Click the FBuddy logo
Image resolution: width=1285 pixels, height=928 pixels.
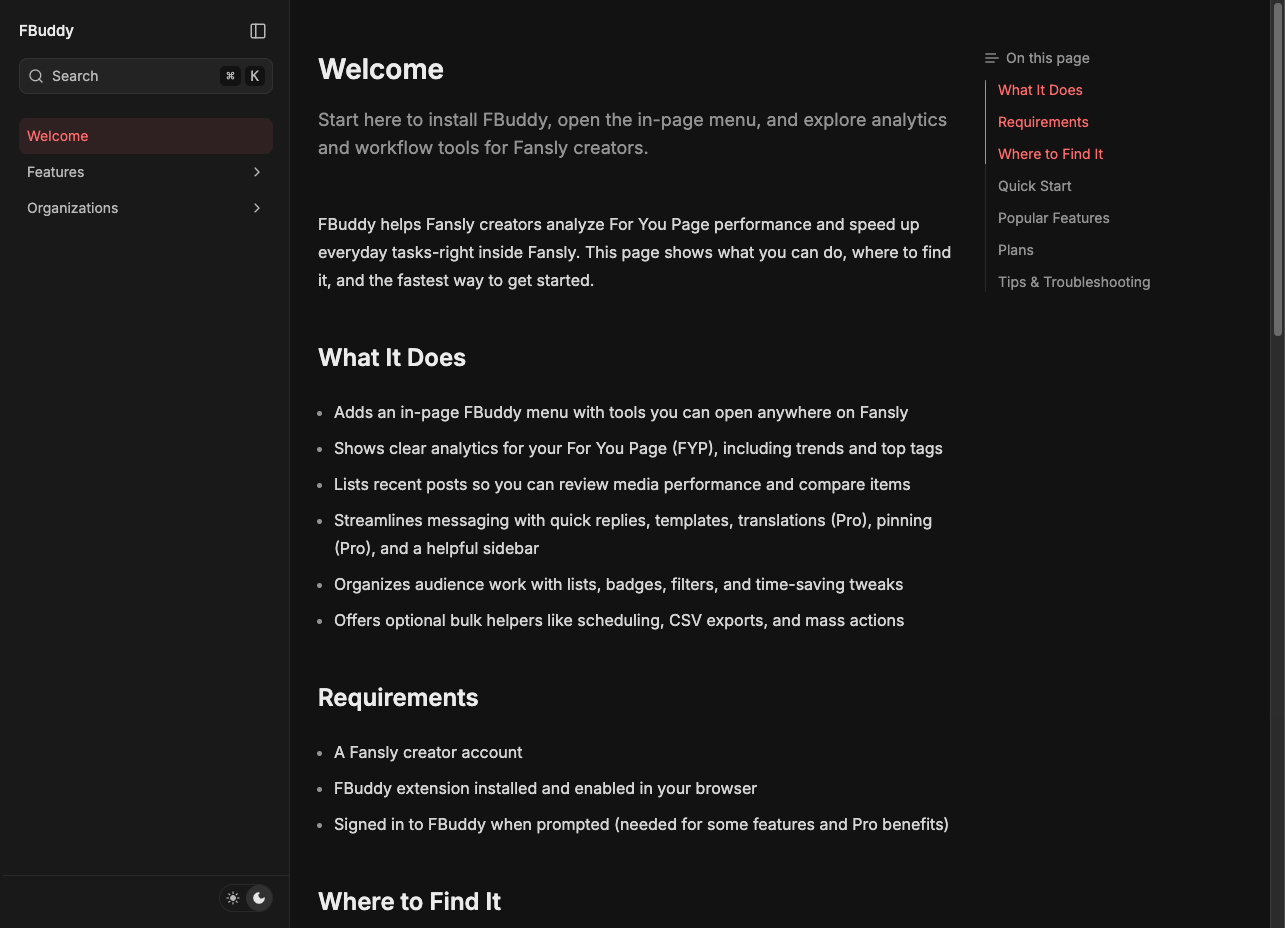(46, 31)
